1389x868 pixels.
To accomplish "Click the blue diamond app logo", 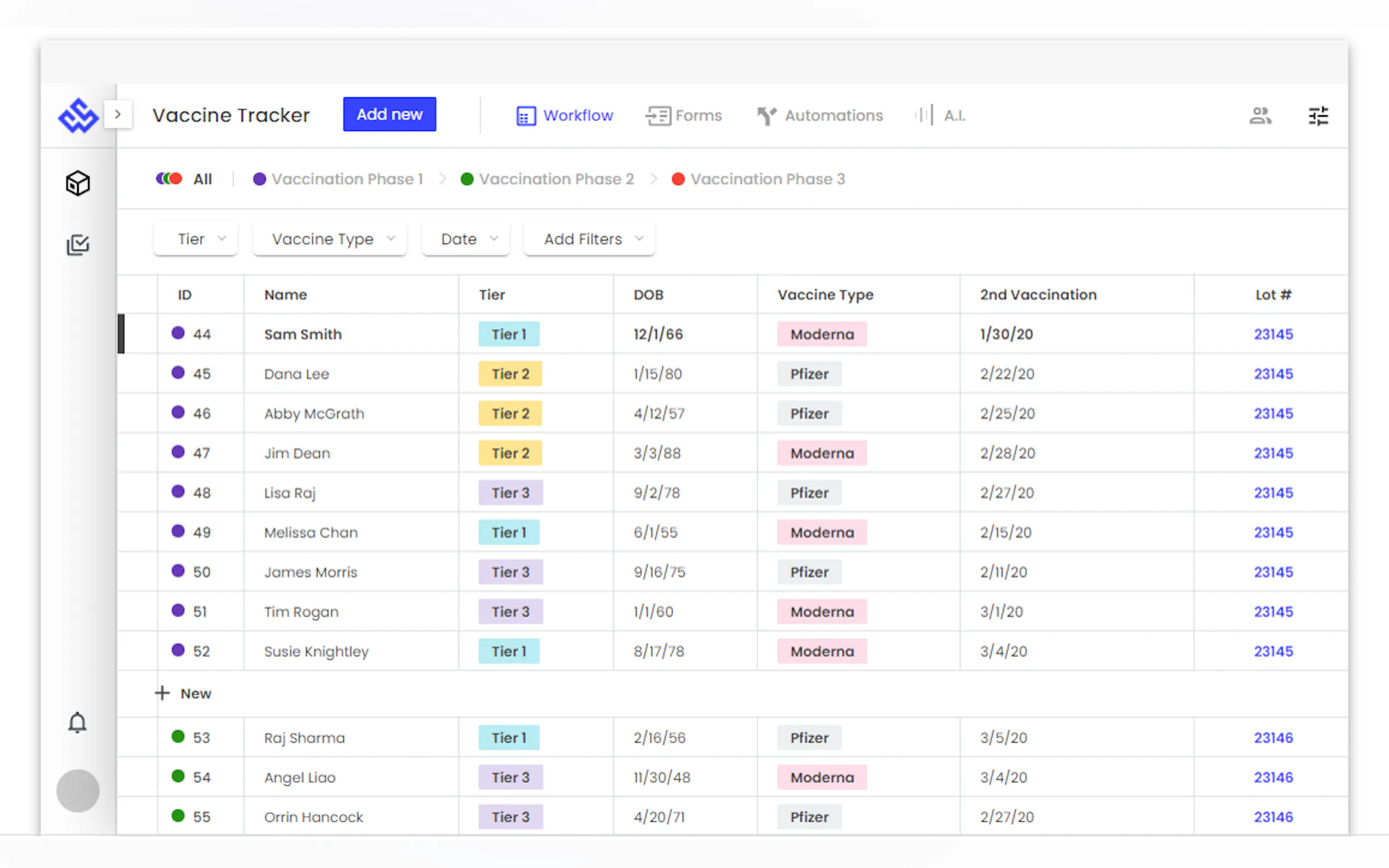I will pos(78,115).
